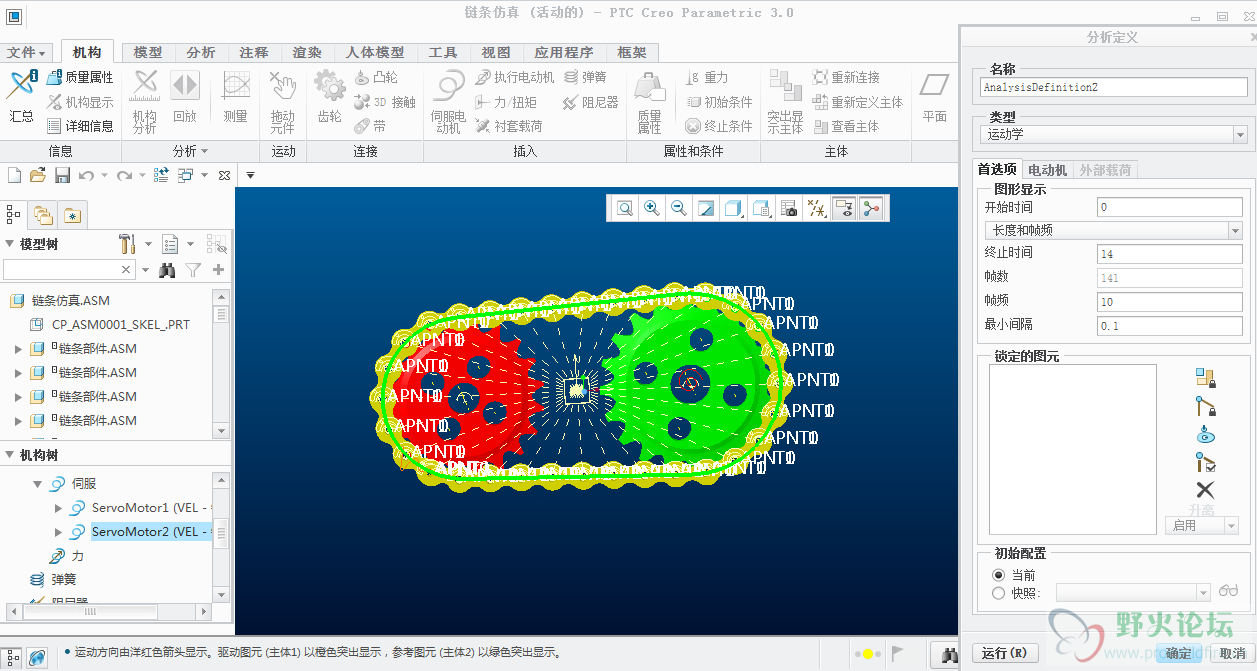Click 质量属性 in the 信息 group

80,77
